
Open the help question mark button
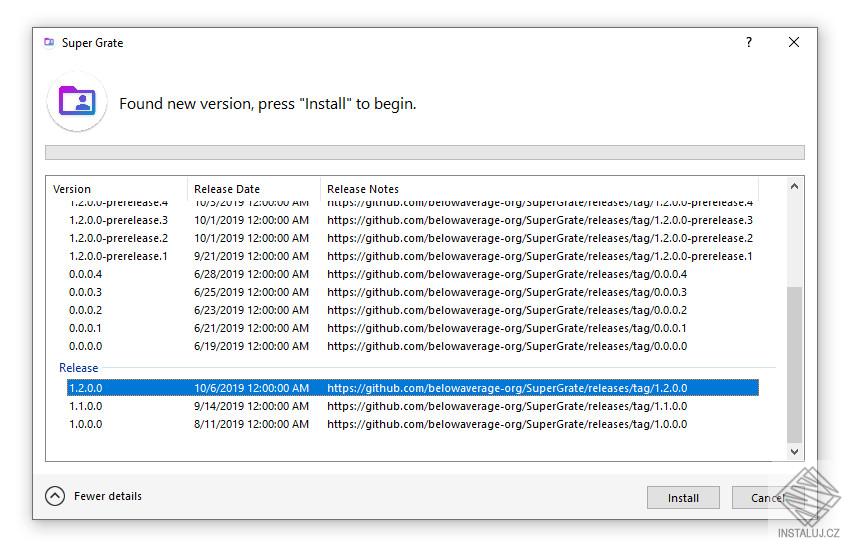748,42
